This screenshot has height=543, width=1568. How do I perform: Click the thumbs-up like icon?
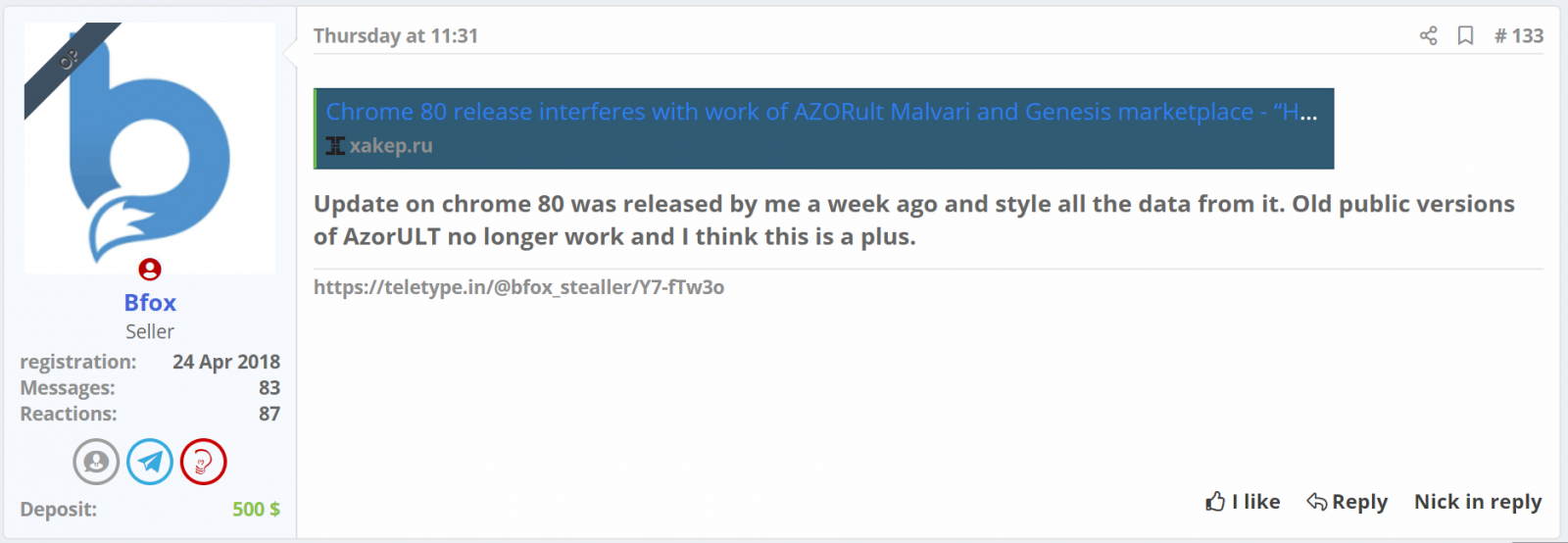pos(1215,502)
